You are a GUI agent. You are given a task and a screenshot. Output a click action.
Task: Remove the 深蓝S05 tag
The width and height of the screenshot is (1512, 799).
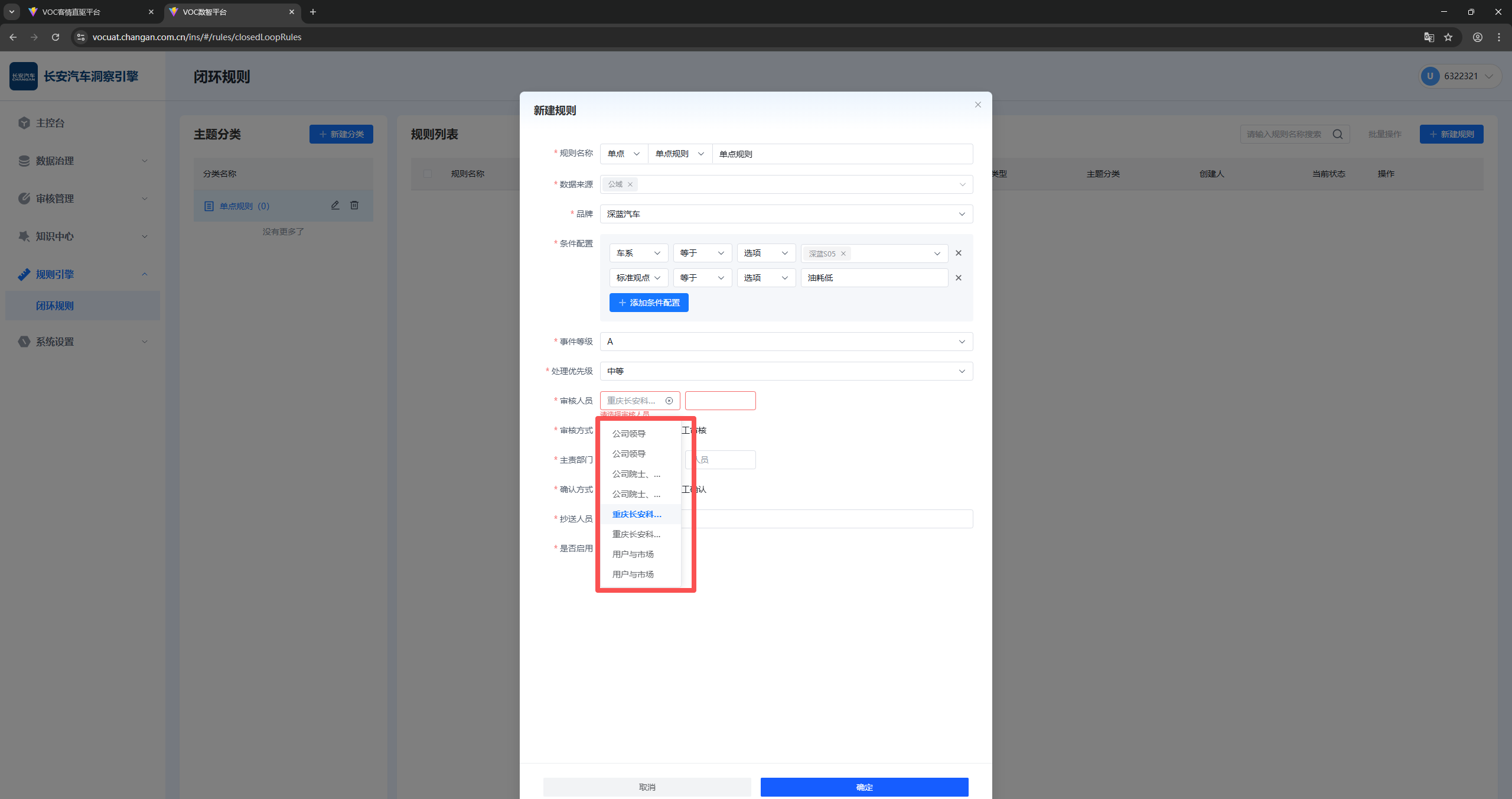(x=843, y=254)
